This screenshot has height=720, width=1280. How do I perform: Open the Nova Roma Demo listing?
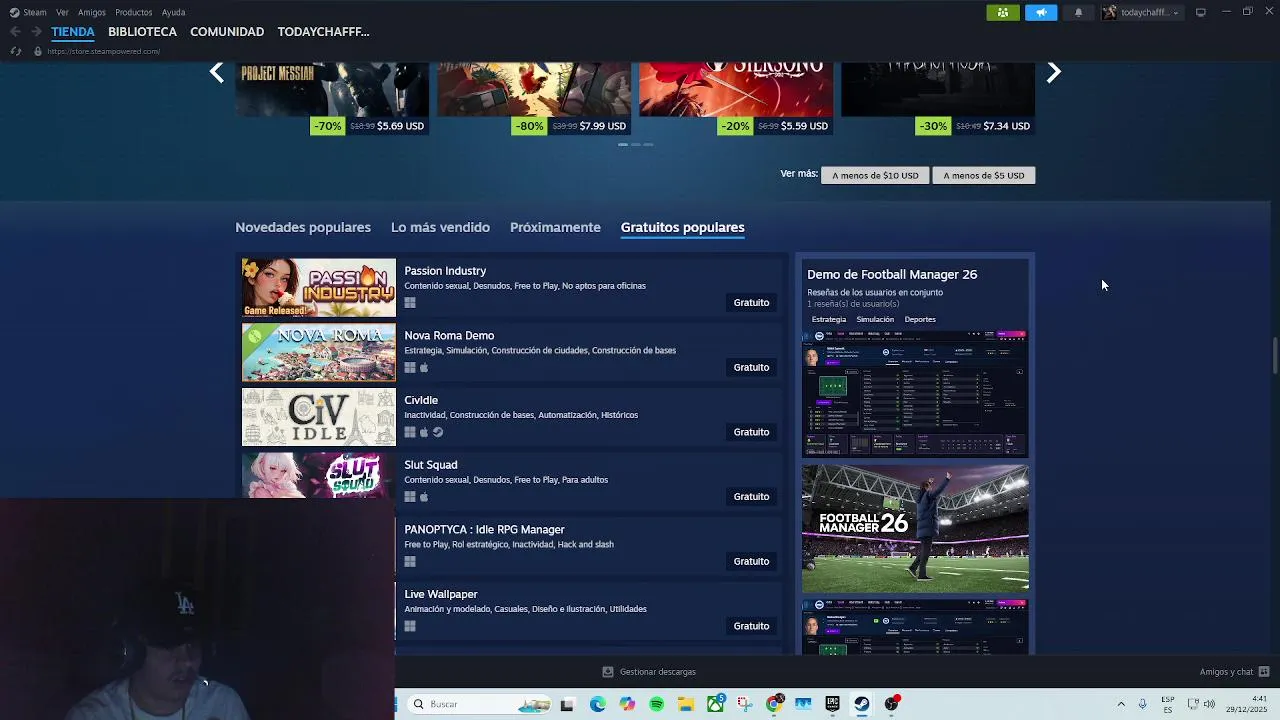(510, 352)
